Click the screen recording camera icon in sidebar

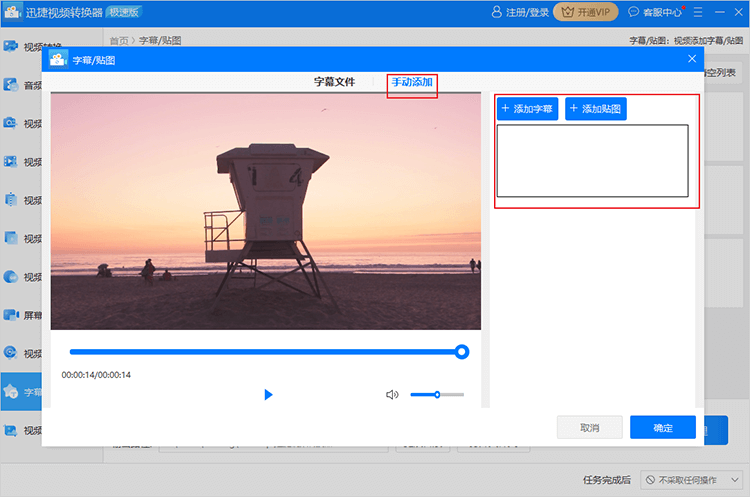11,314
